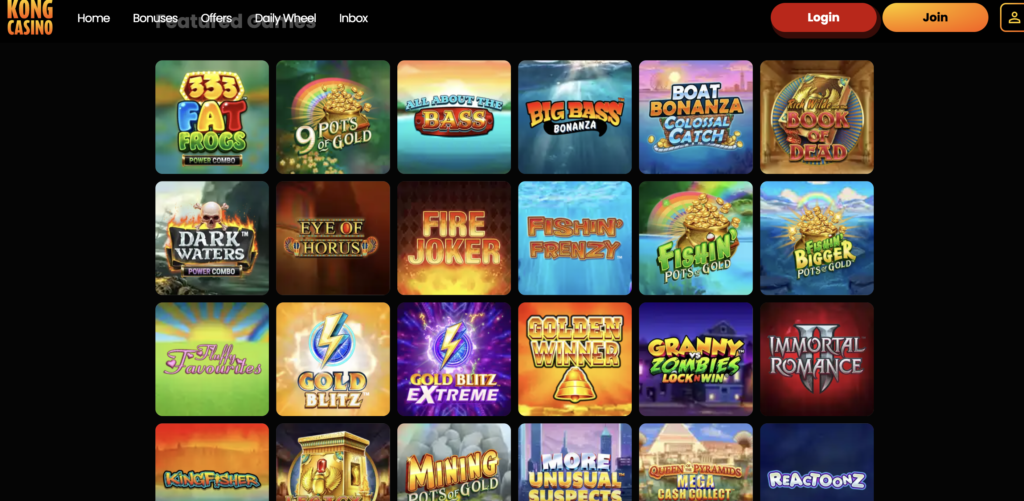Select the Eye of Horus game
1024x501 pixels.
point(333,238)
